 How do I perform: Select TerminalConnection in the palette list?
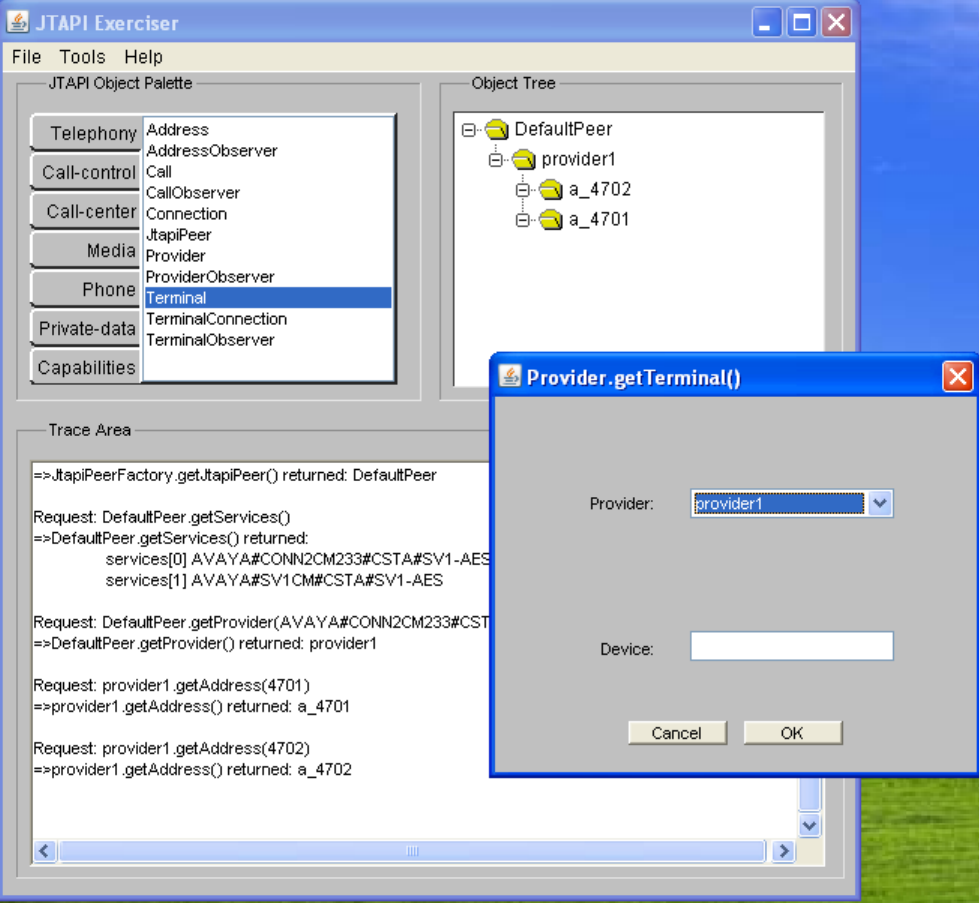268,319
